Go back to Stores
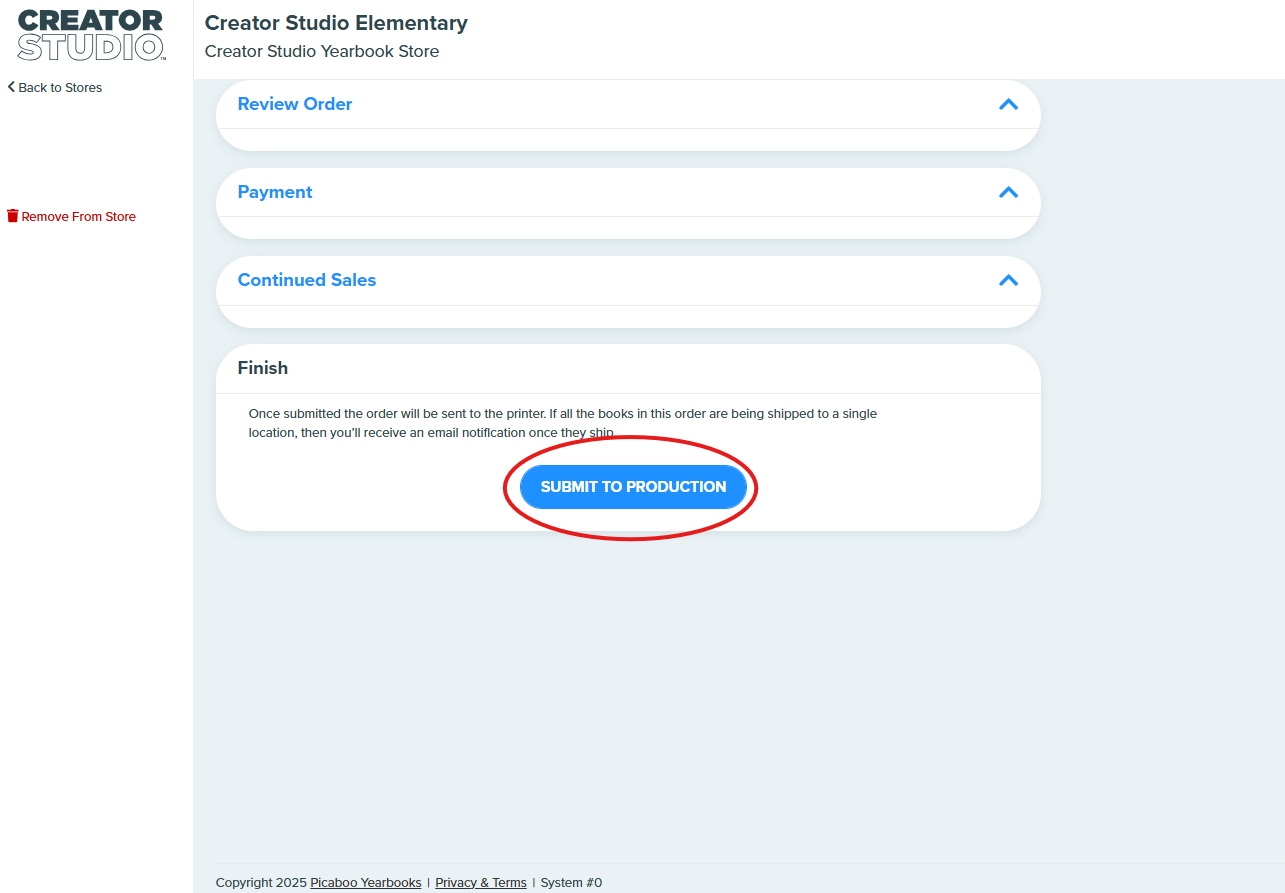Screen dimensions: 1285x893 [x=60, y=87]
